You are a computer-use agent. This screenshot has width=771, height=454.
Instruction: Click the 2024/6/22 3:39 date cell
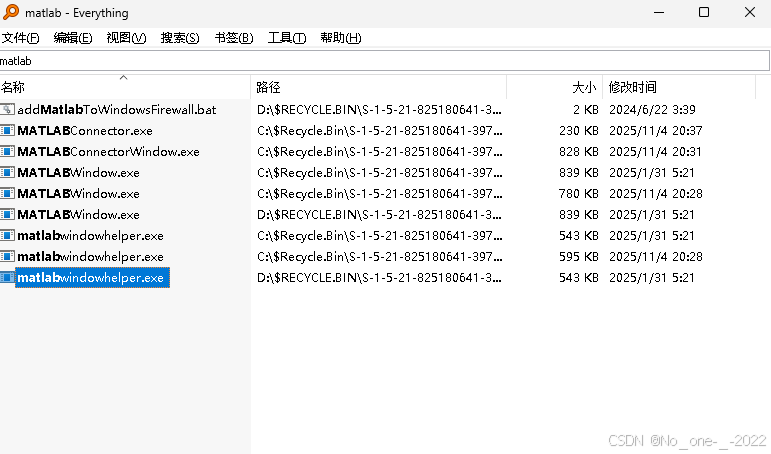coord(652,109)
